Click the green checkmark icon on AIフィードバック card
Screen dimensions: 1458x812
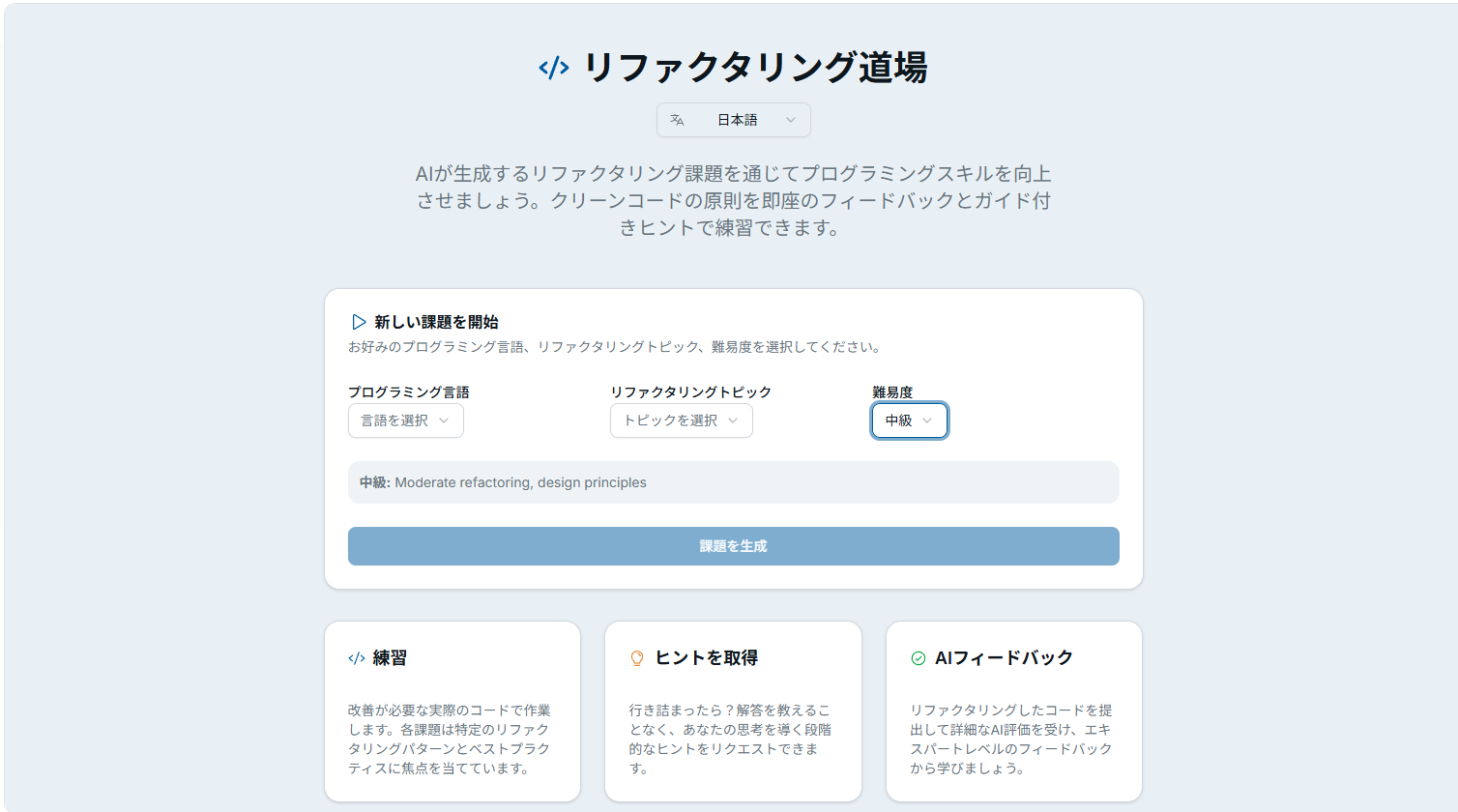919,658
